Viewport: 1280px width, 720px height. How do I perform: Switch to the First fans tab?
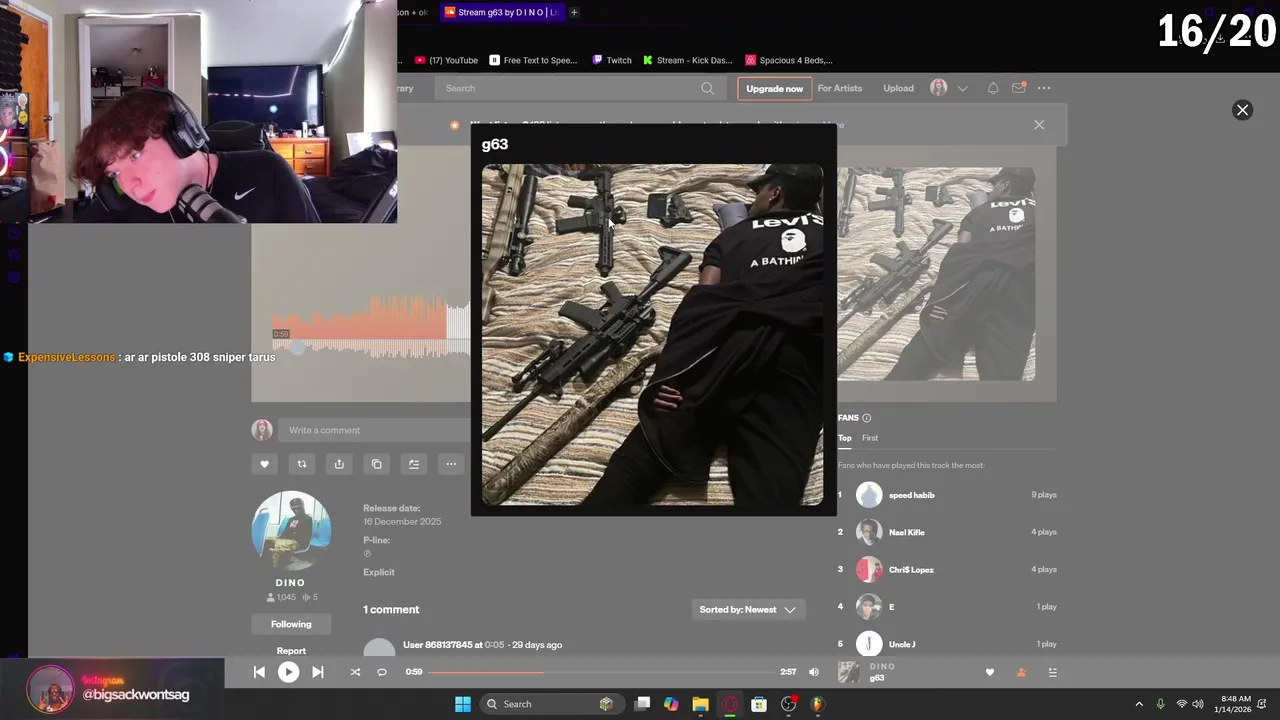[x=870, y=438]
